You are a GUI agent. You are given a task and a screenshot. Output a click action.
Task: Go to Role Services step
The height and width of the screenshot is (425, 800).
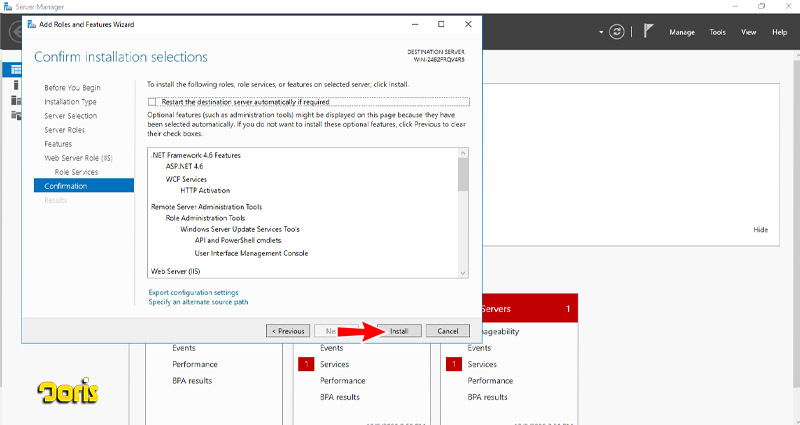click(76, 172)
